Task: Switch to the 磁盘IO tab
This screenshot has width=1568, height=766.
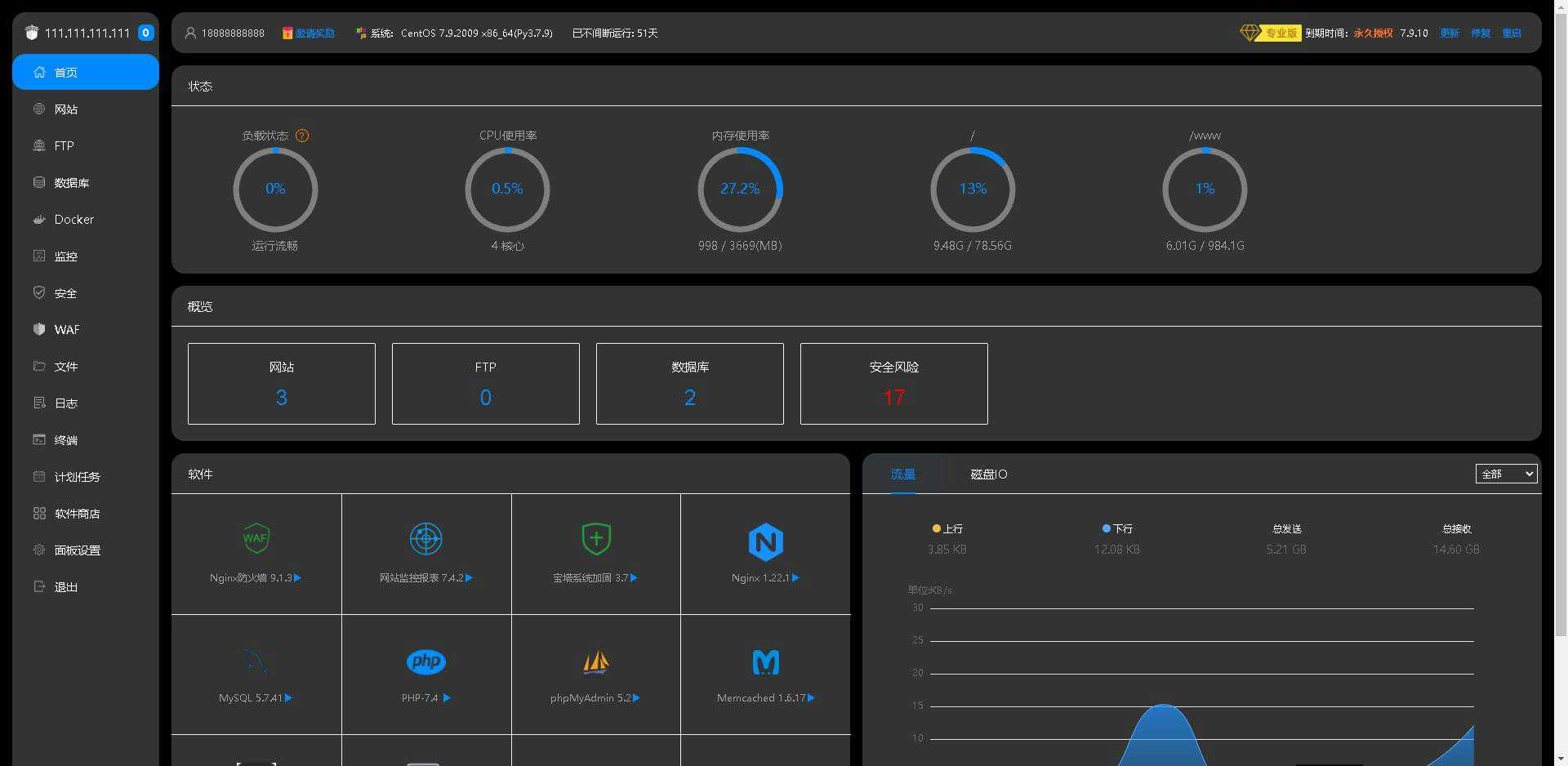Action: [x=988, y=474]
